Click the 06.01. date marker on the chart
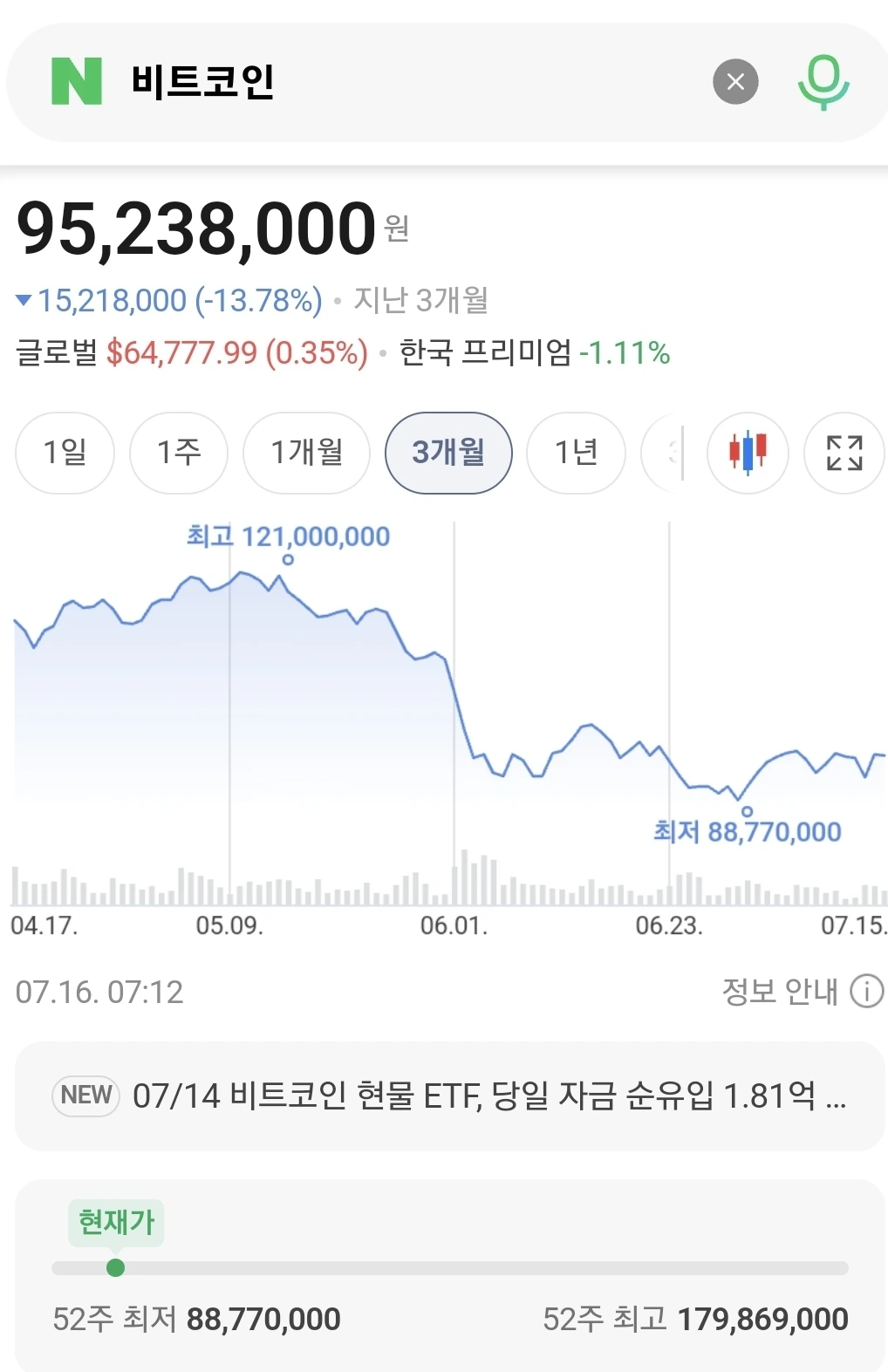Image resolution: width=888 pixels, height=1372 pixels. 454,925
